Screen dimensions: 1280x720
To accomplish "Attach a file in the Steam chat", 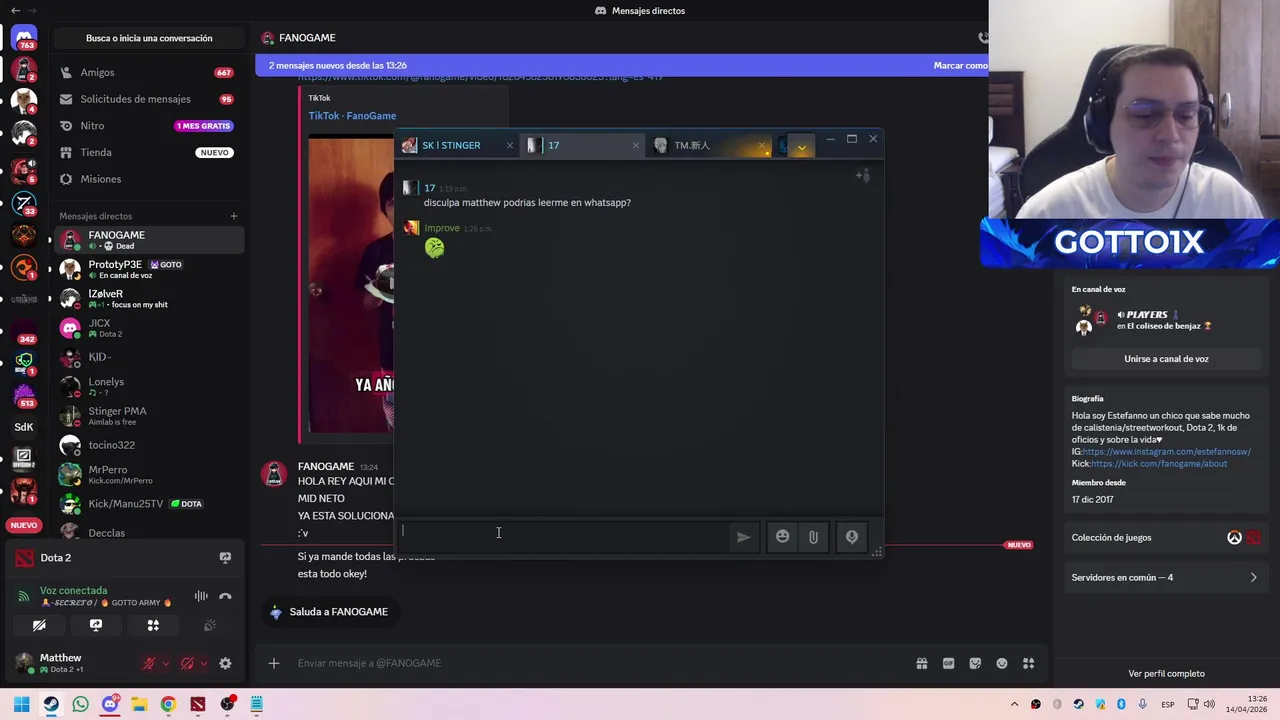I will coord(813,537).
